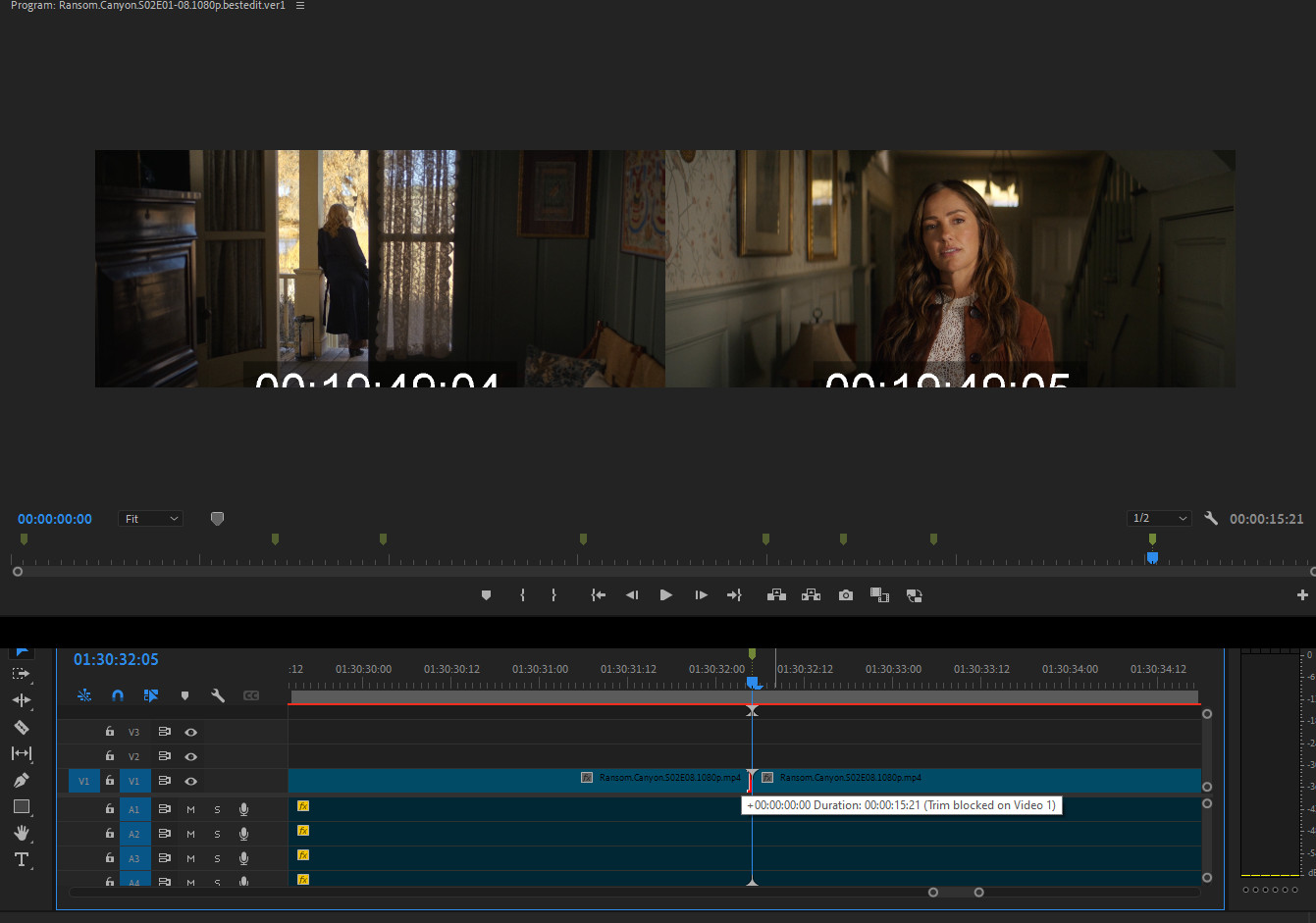Select the Slip tool

click(x=21, y=753)
